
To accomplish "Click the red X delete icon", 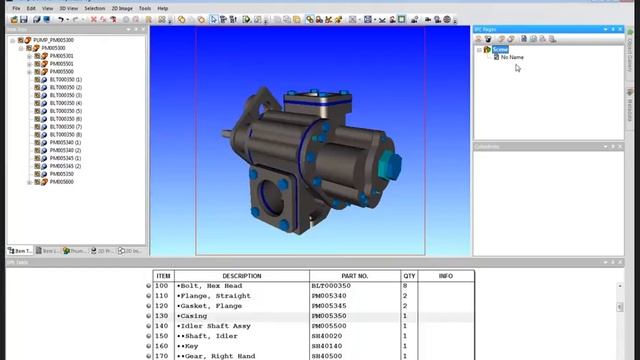I will pos(93,19).
